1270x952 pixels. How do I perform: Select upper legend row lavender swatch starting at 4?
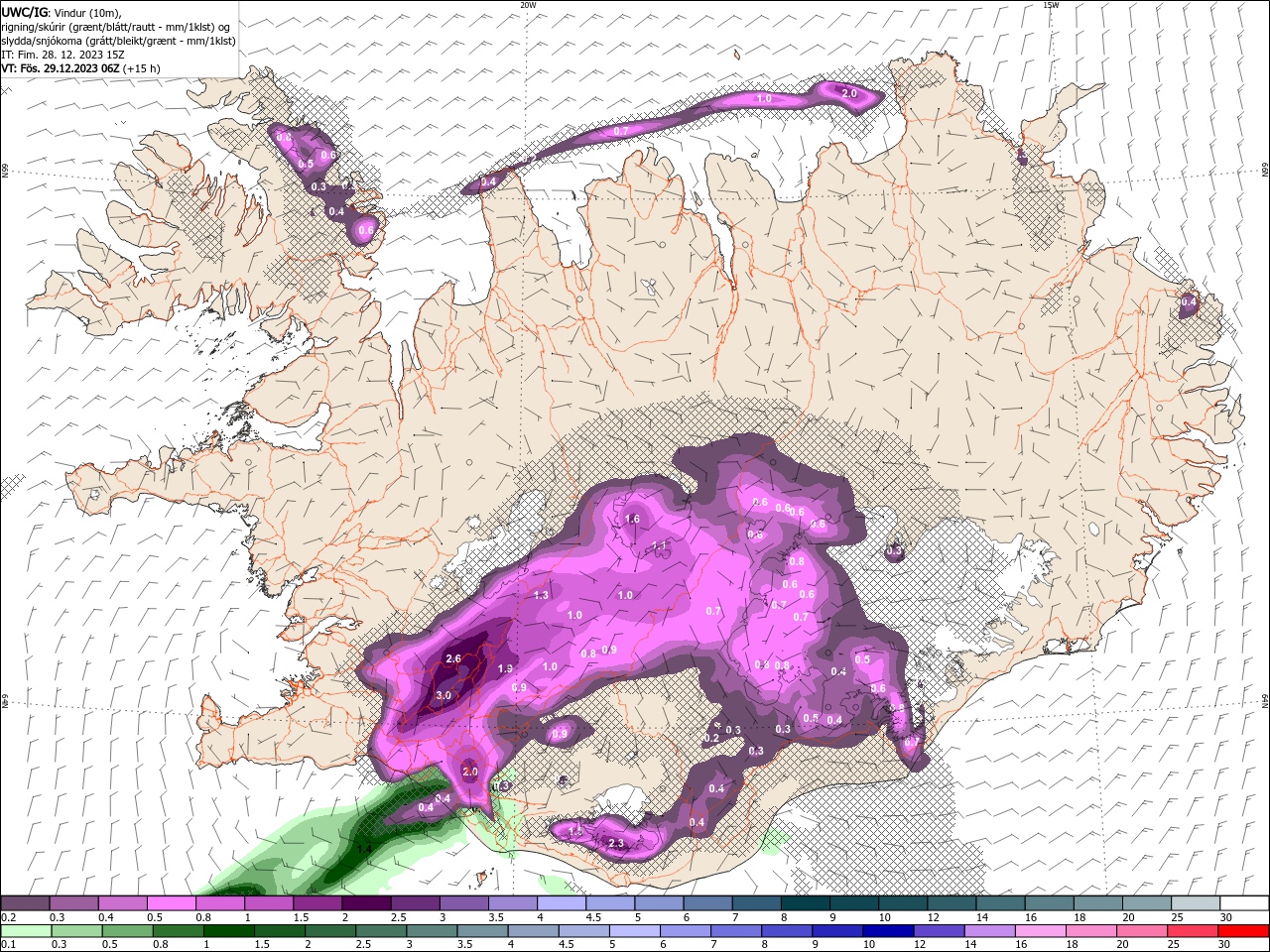[x=561, y=902]
